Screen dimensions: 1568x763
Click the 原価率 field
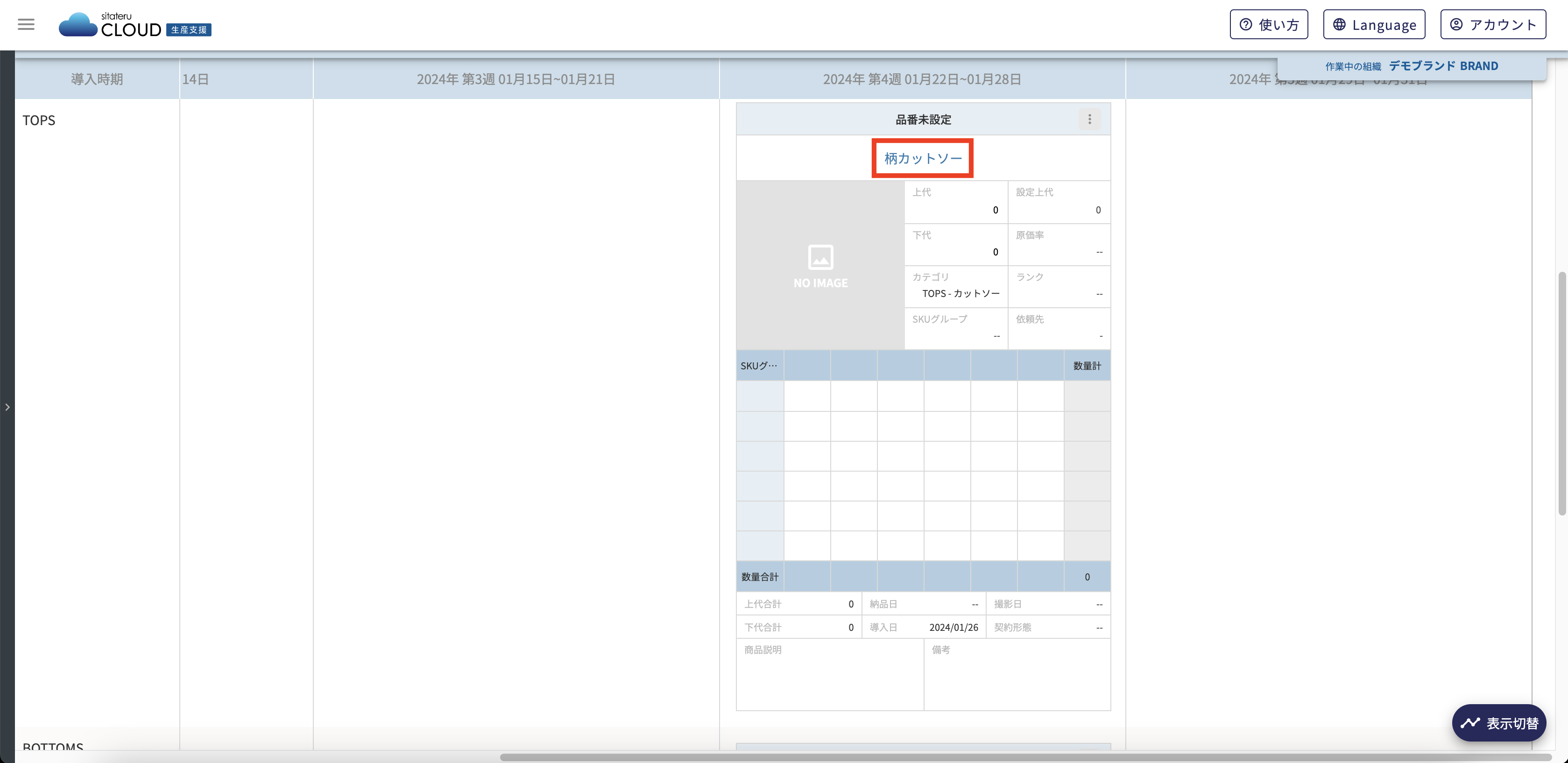coord(1059,244)
